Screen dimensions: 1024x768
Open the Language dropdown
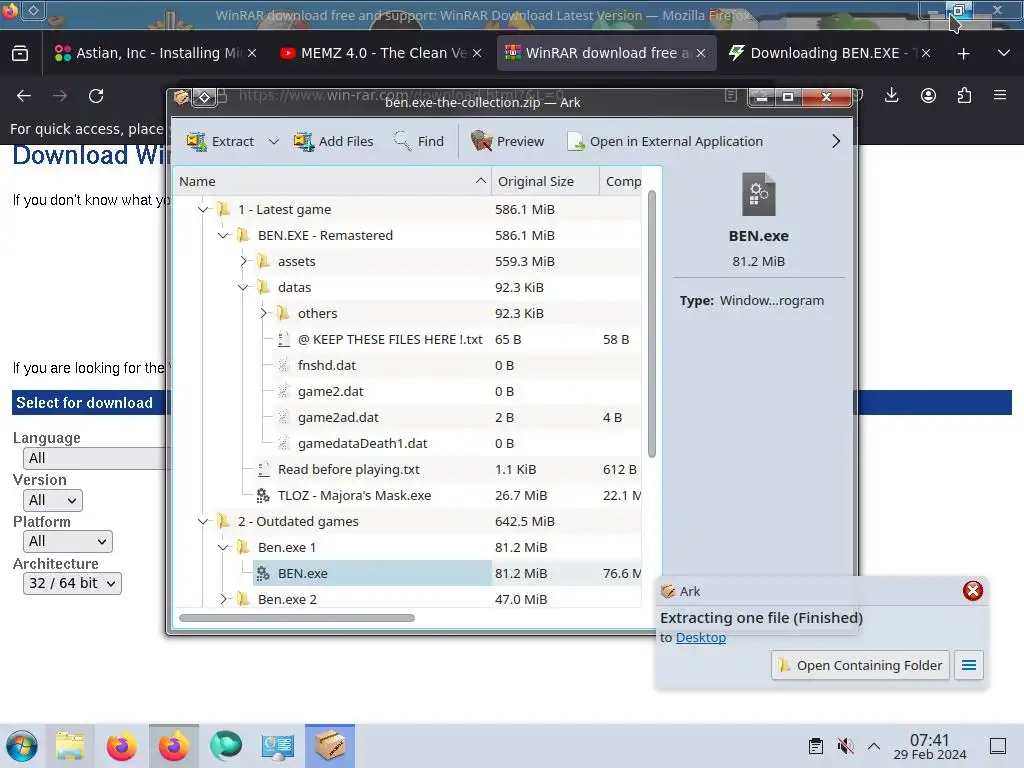coord(95,458)
